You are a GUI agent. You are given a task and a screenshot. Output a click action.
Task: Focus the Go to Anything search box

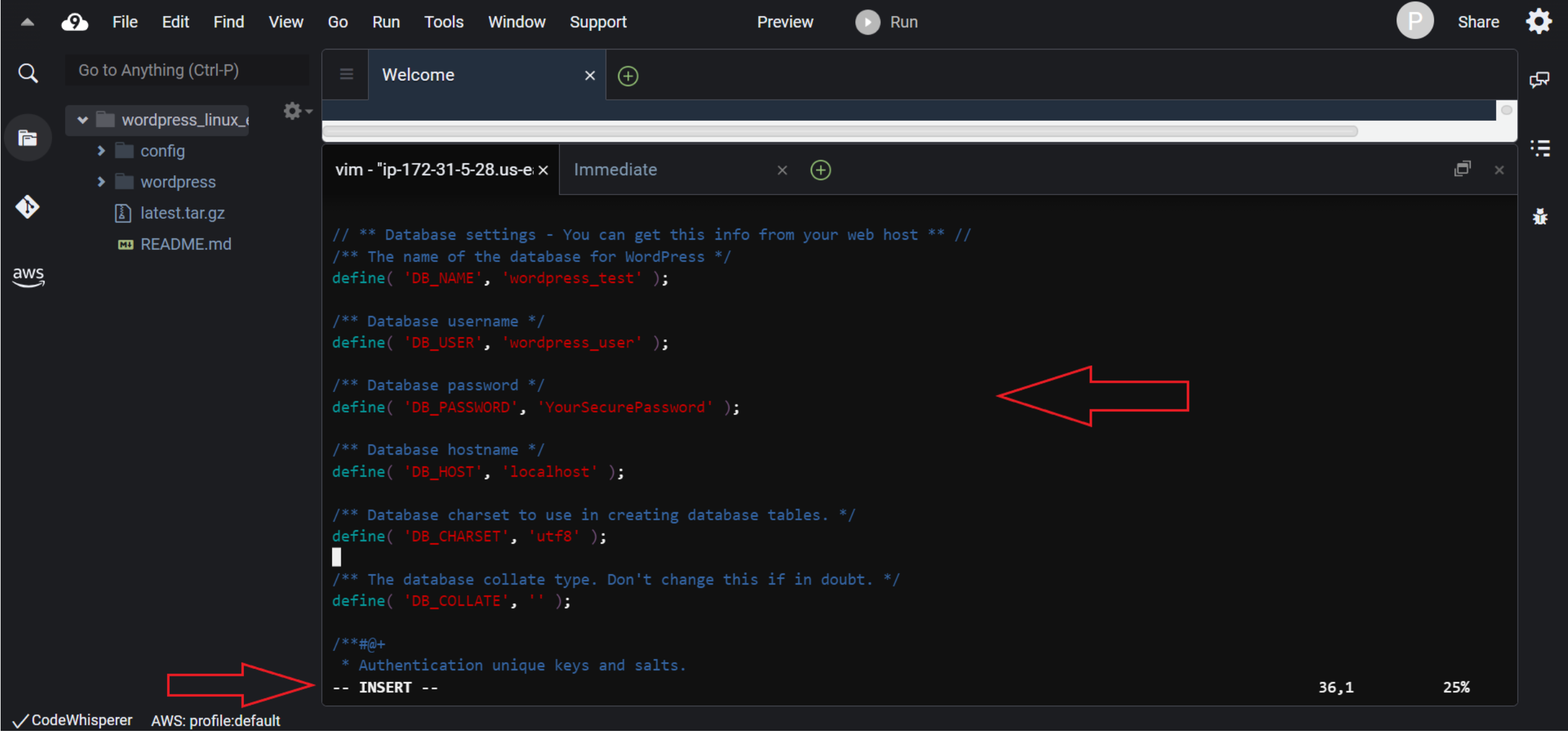point(187,71)
